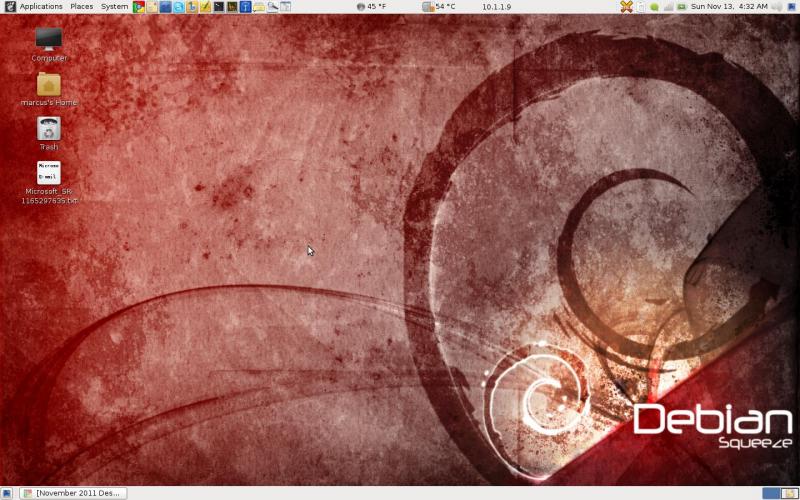Open the Places menu

pos(82,7)
